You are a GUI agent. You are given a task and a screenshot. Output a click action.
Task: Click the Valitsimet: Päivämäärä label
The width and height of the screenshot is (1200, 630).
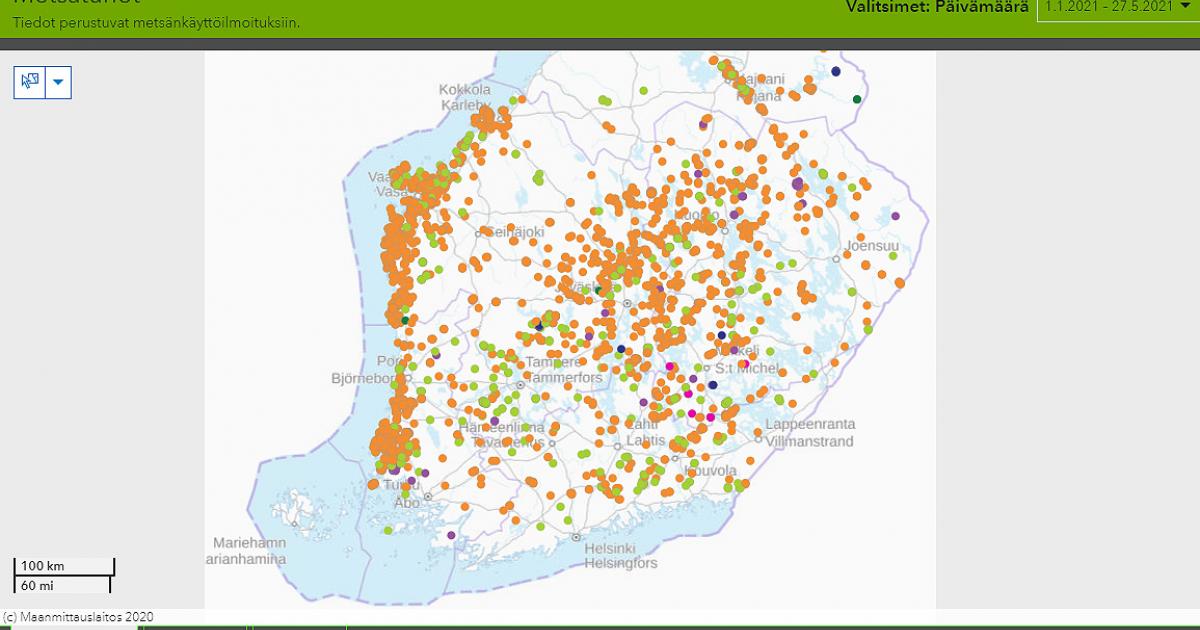[937, 7]
